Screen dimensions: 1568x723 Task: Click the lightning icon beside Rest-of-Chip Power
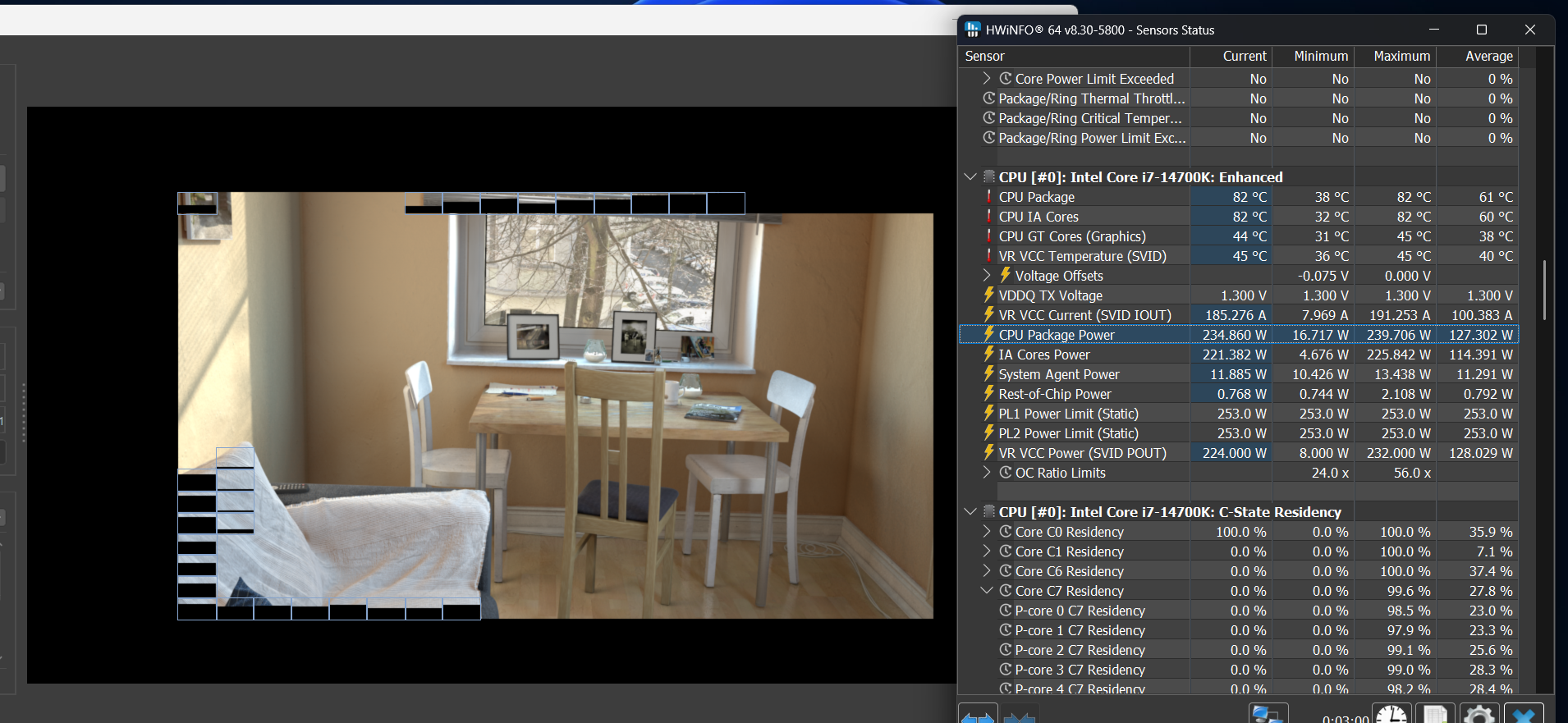click(x=988, y=393)
